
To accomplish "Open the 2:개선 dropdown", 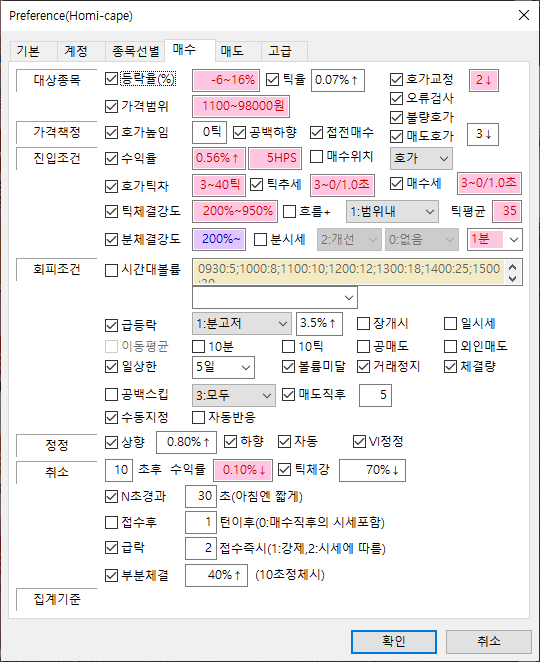I will point(349,240).
